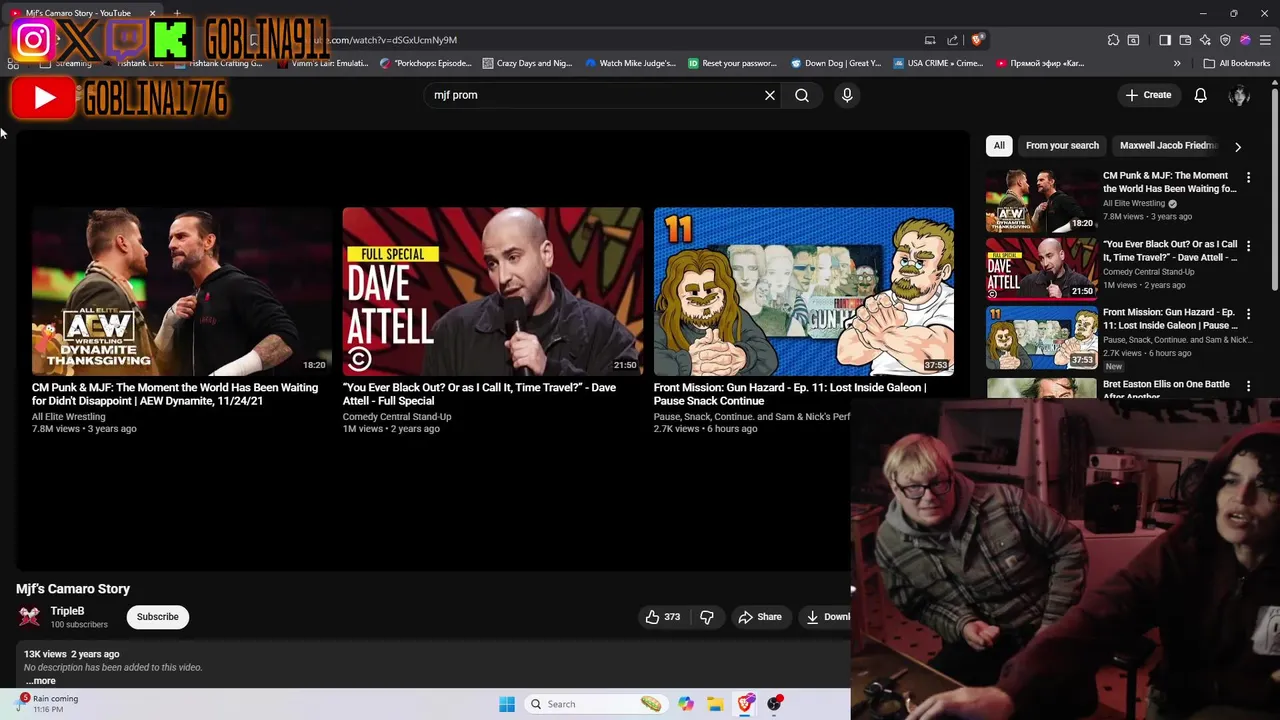Expand description with '...more'
Screen dimensions: 1280x720
(41, 681)
